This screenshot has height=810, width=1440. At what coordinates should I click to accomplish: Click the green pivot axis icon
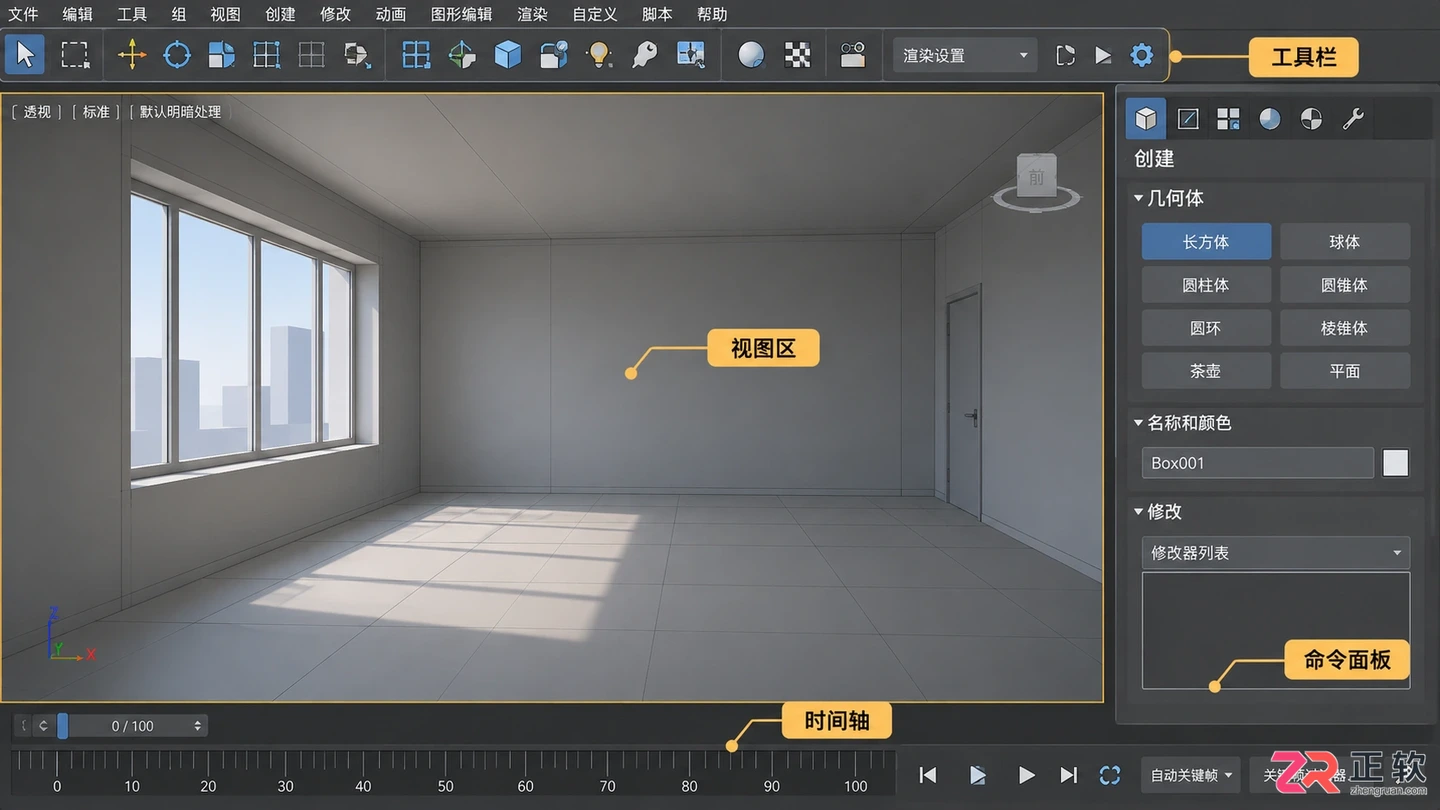coord(462,54)
